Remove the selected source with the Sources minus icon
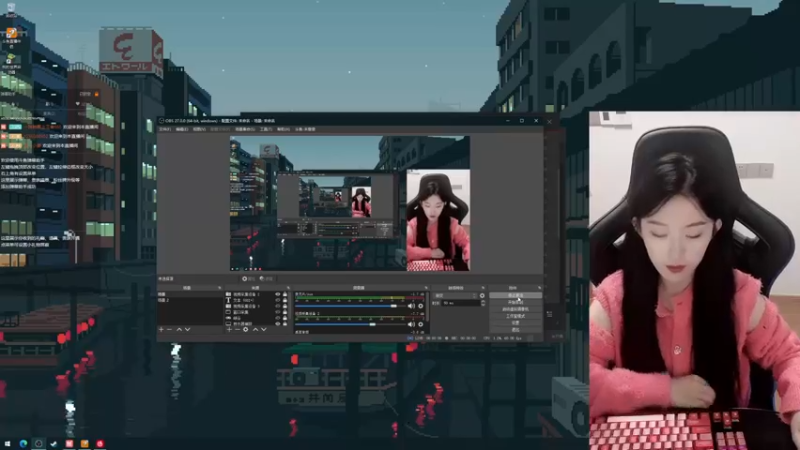Viewport: 800px width, 450px height. click(238, 330)
